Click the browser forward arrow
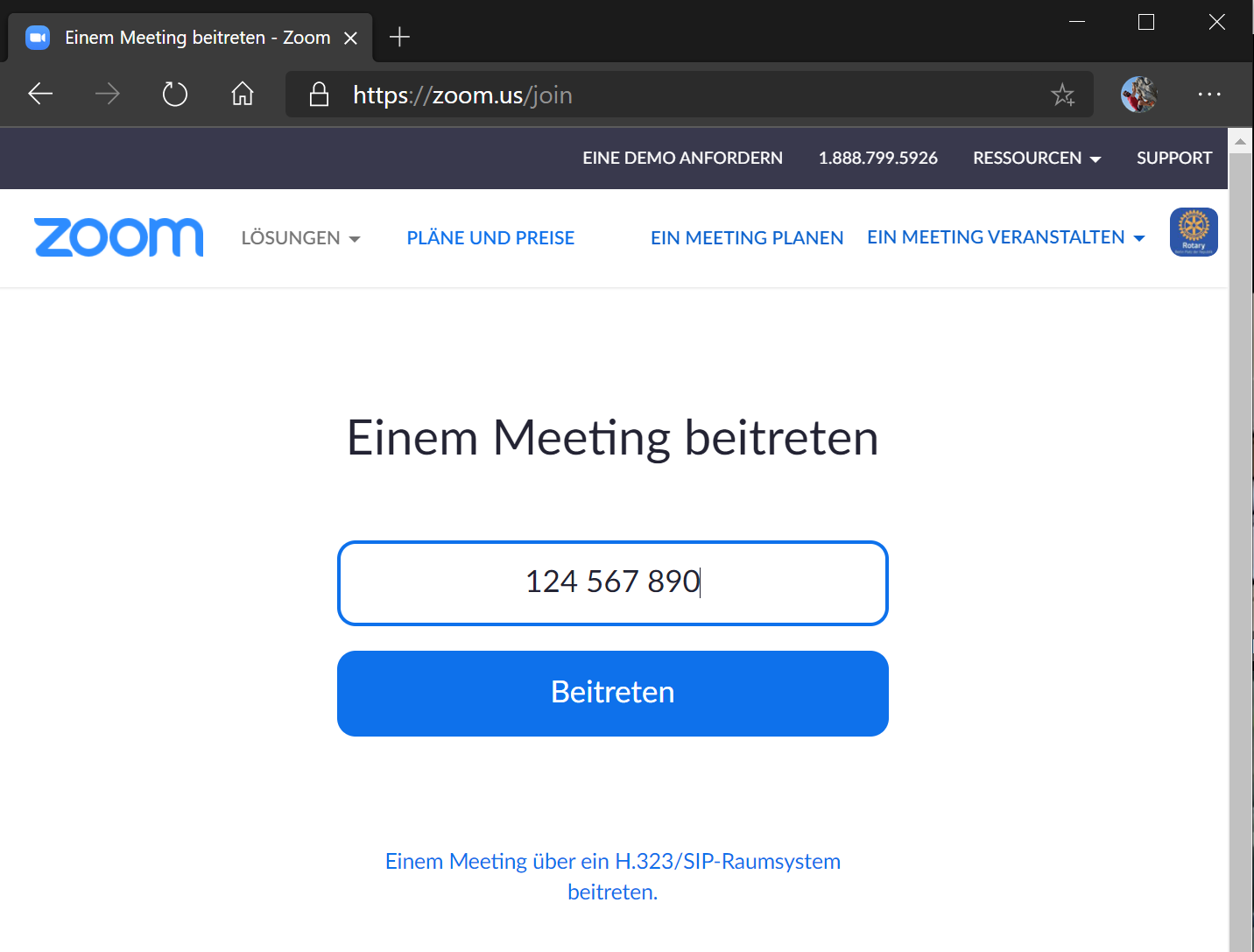 (107, 94)
